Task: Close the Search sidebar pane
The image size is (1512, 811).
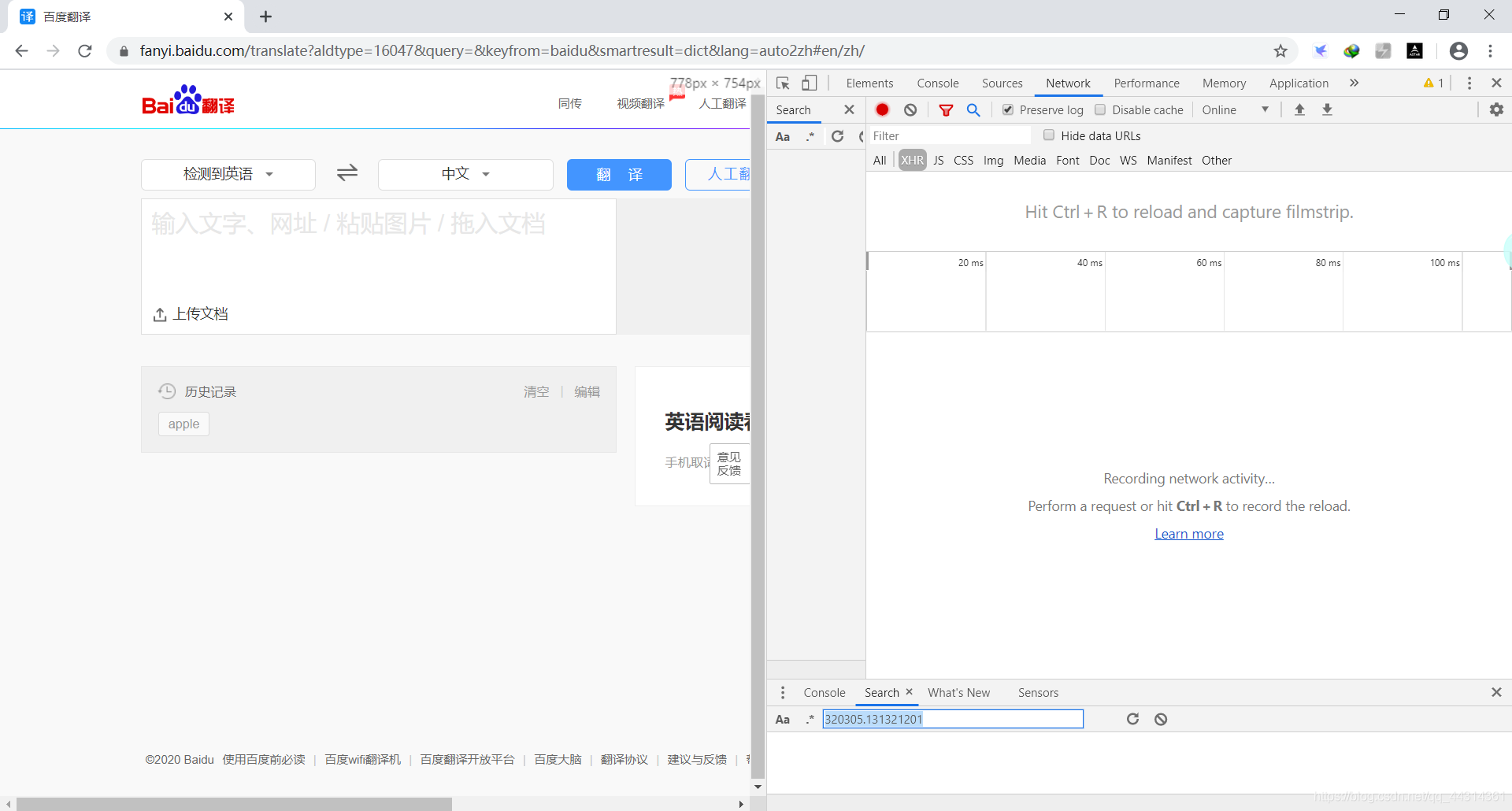Action: point(849,110)
